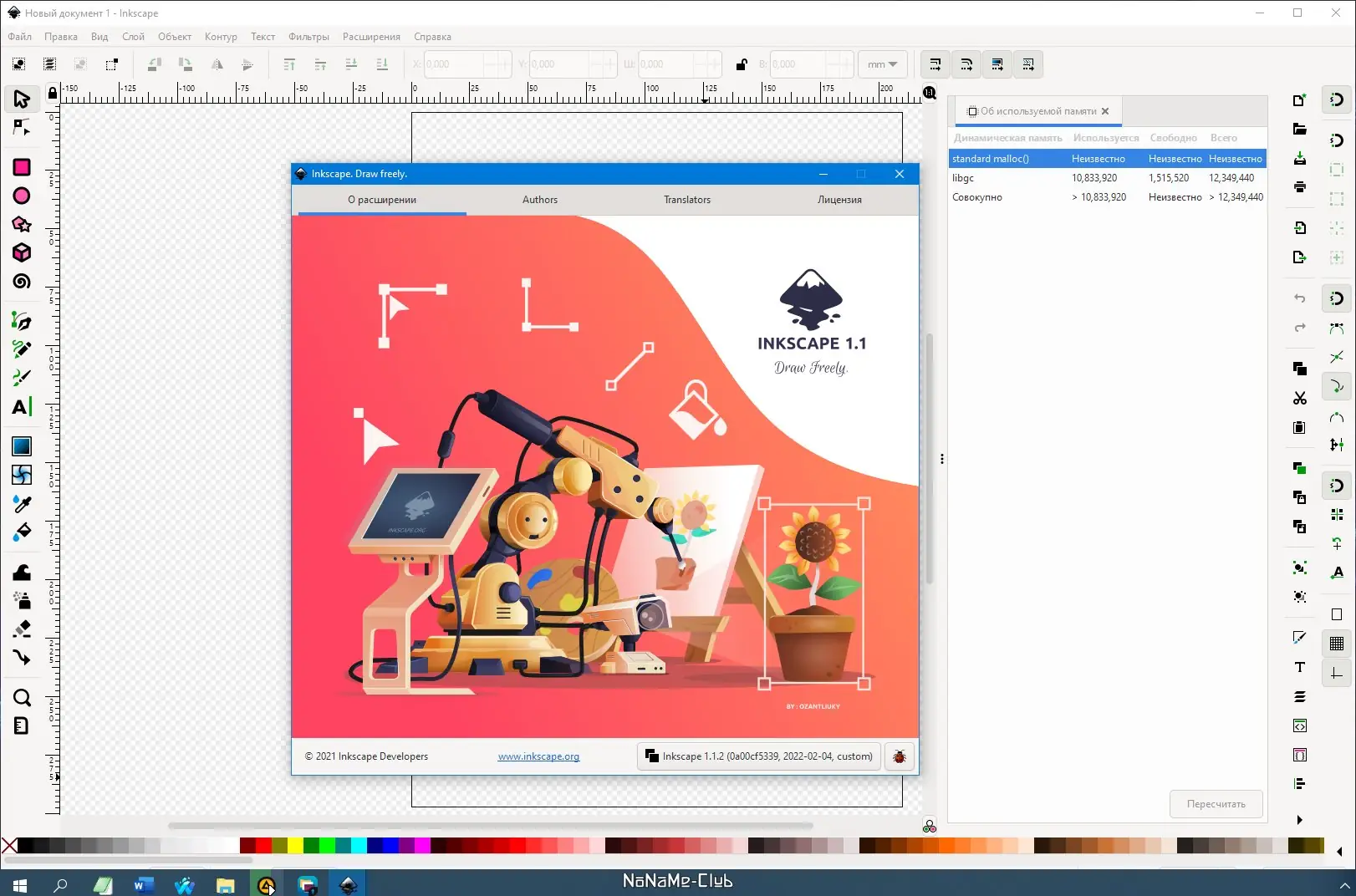This screenshot has height=896, width=1356.
Task: Close the Об используемой памяти tab
Action: pos(1105,111)
